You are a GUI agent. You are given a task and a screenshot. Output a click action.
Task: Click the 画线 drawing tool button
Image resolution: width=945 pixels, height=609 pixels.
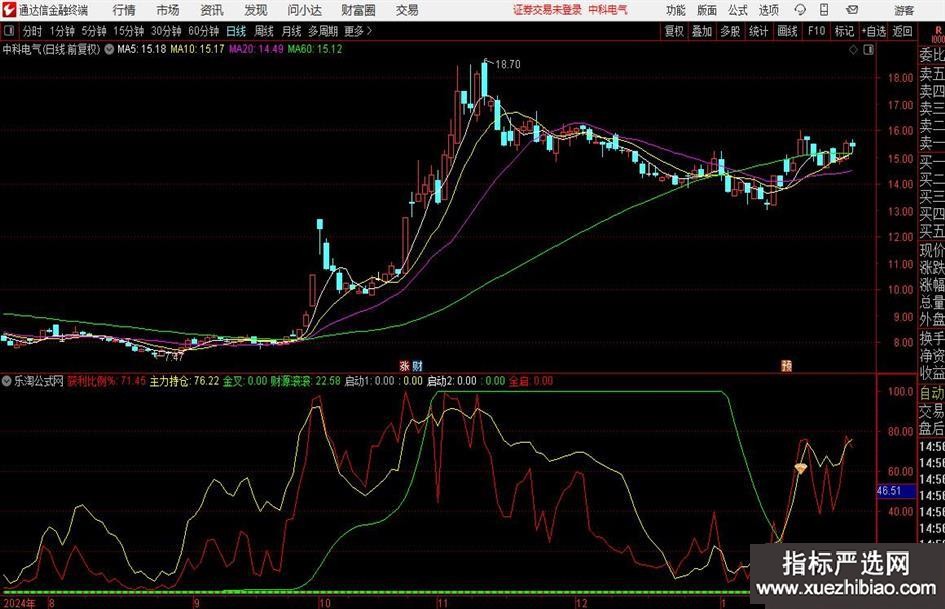787,31
